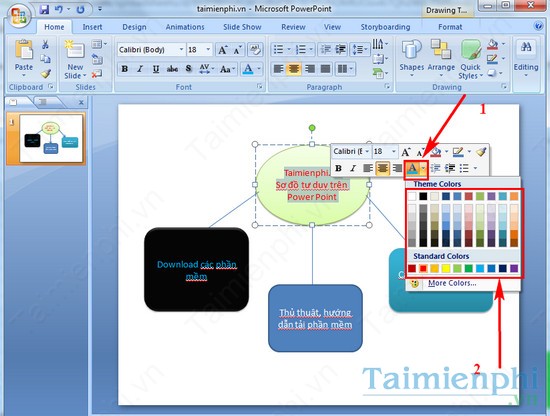Toggle Align Right in ribbon Paragraph group

(x=309, y=69)
